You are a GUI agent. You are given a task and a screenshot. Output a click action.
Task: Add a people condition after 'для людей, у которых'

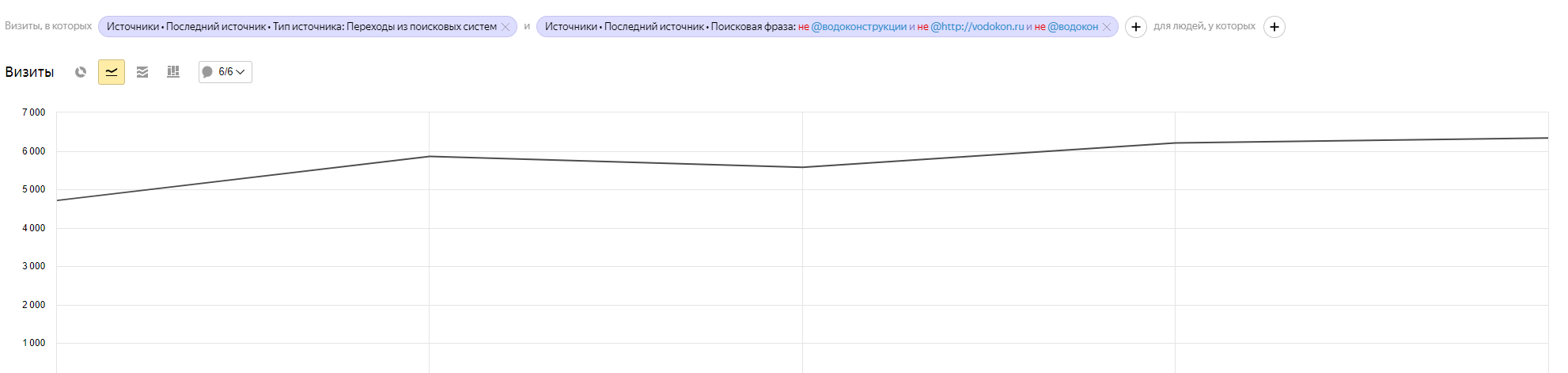tap(1274, 27)
